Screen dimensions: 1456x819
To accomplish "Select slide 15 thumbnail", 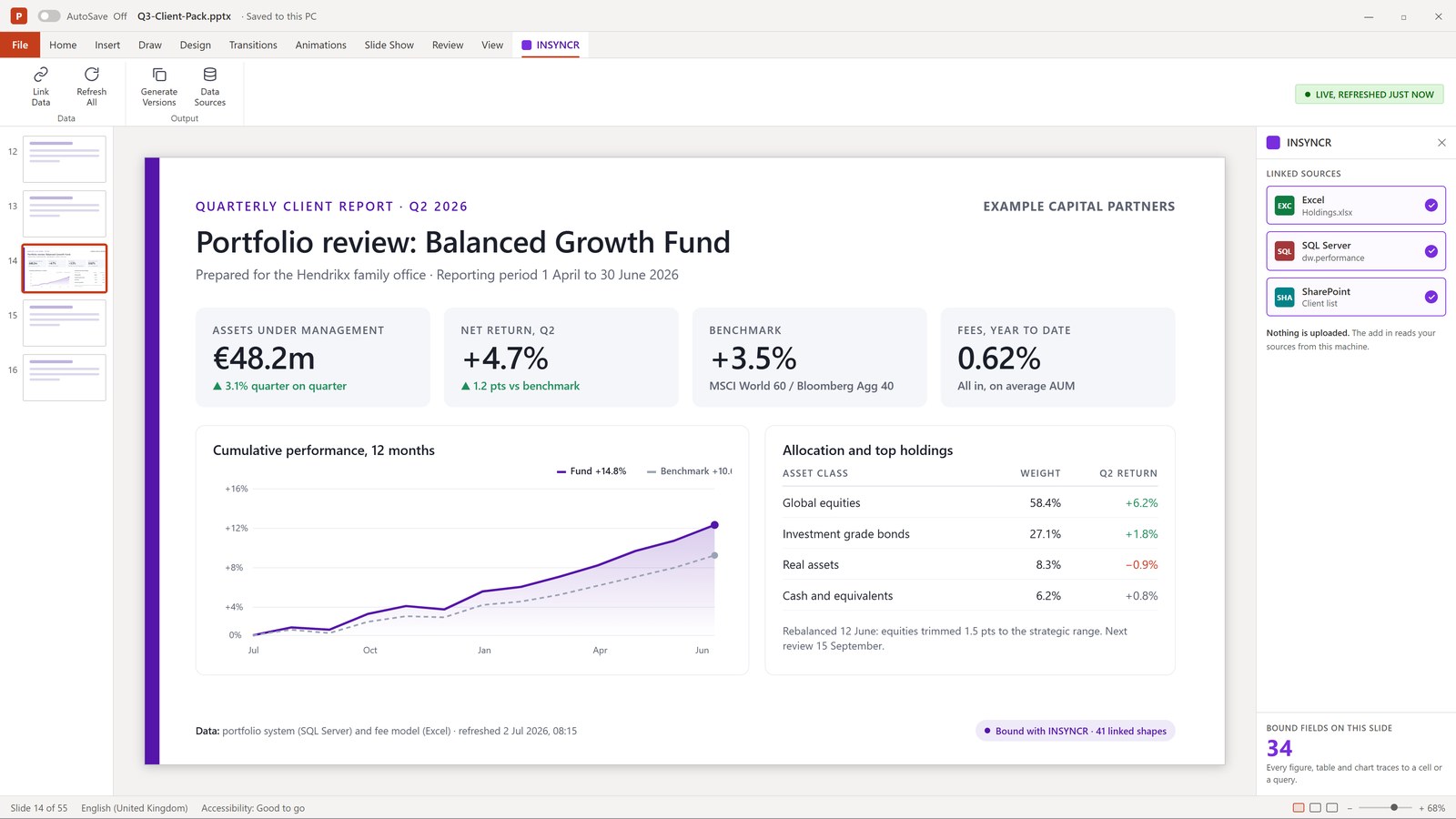I will [65, 323].
